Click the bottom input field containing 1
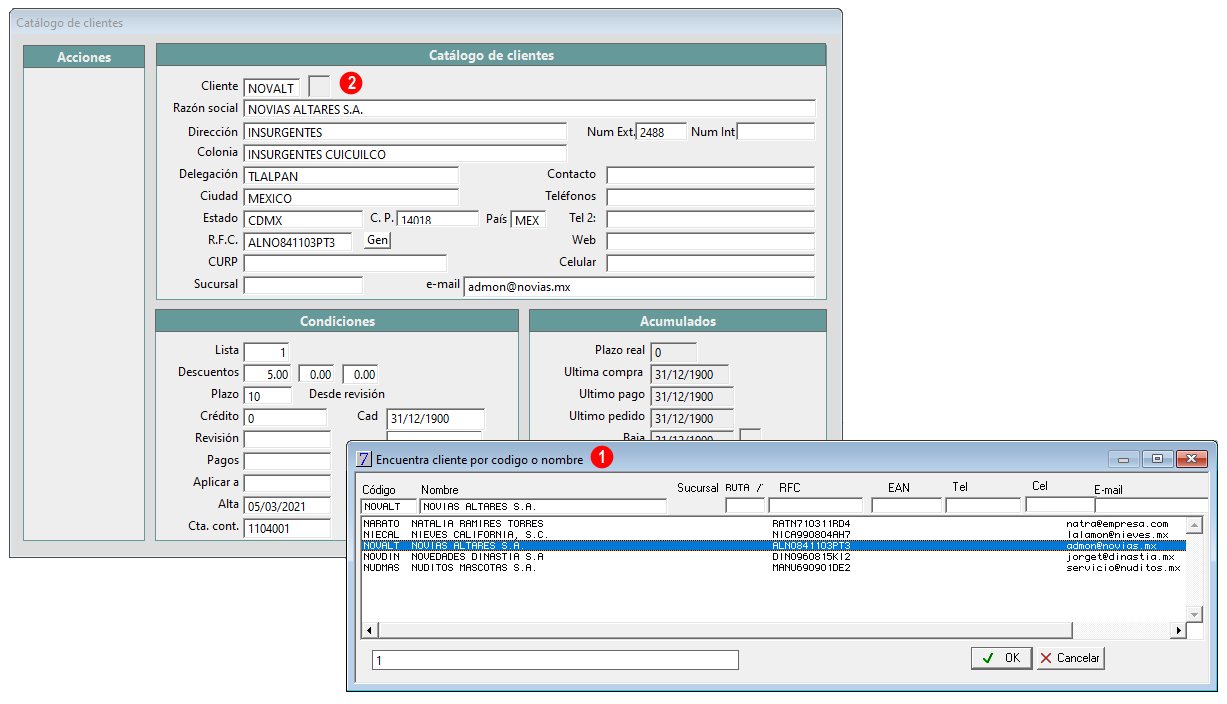The width and height of the screenshot is (1227, 704). [x=555, y=660]
